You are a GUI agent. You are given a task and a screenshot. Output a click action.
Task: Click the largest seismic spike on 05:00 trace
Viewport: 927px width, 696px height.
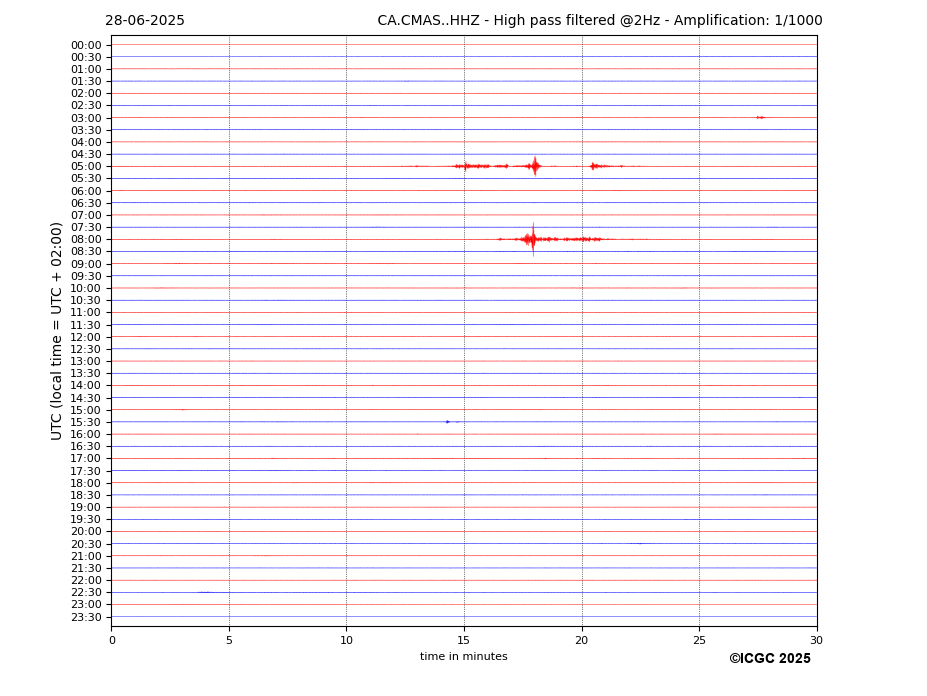pyautogui.click(x=535, y=166)
